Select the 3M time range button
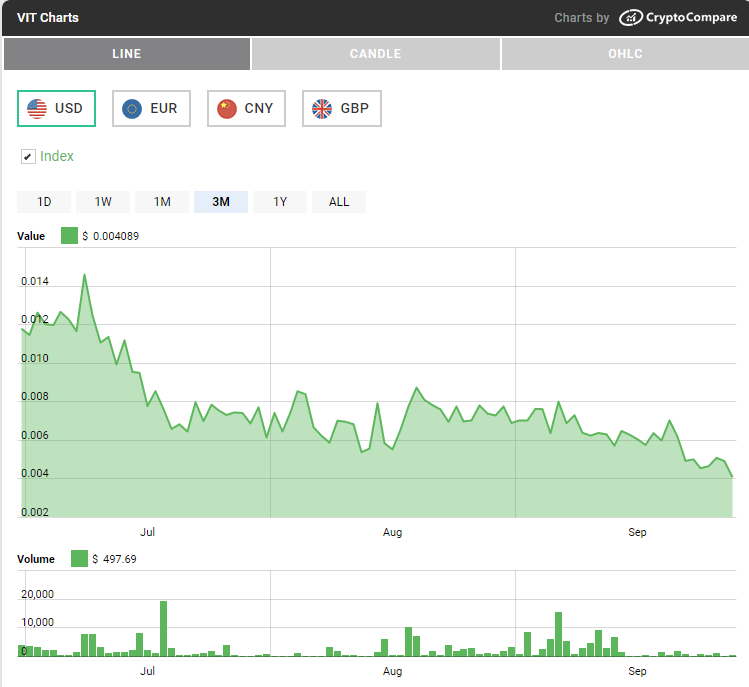 [x=221, y=202]
